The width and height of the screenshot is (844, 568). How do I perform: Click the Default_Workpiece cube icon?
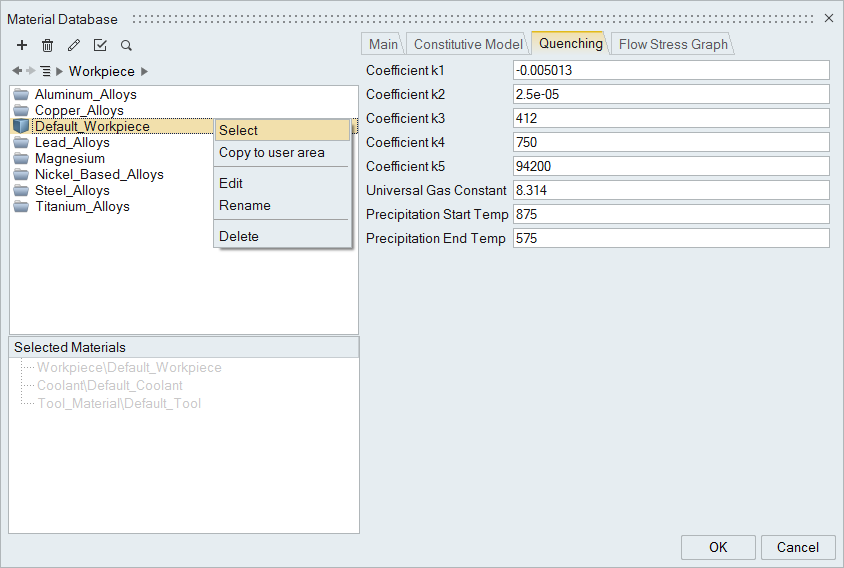pyautogui.click(x=21, y=126)
